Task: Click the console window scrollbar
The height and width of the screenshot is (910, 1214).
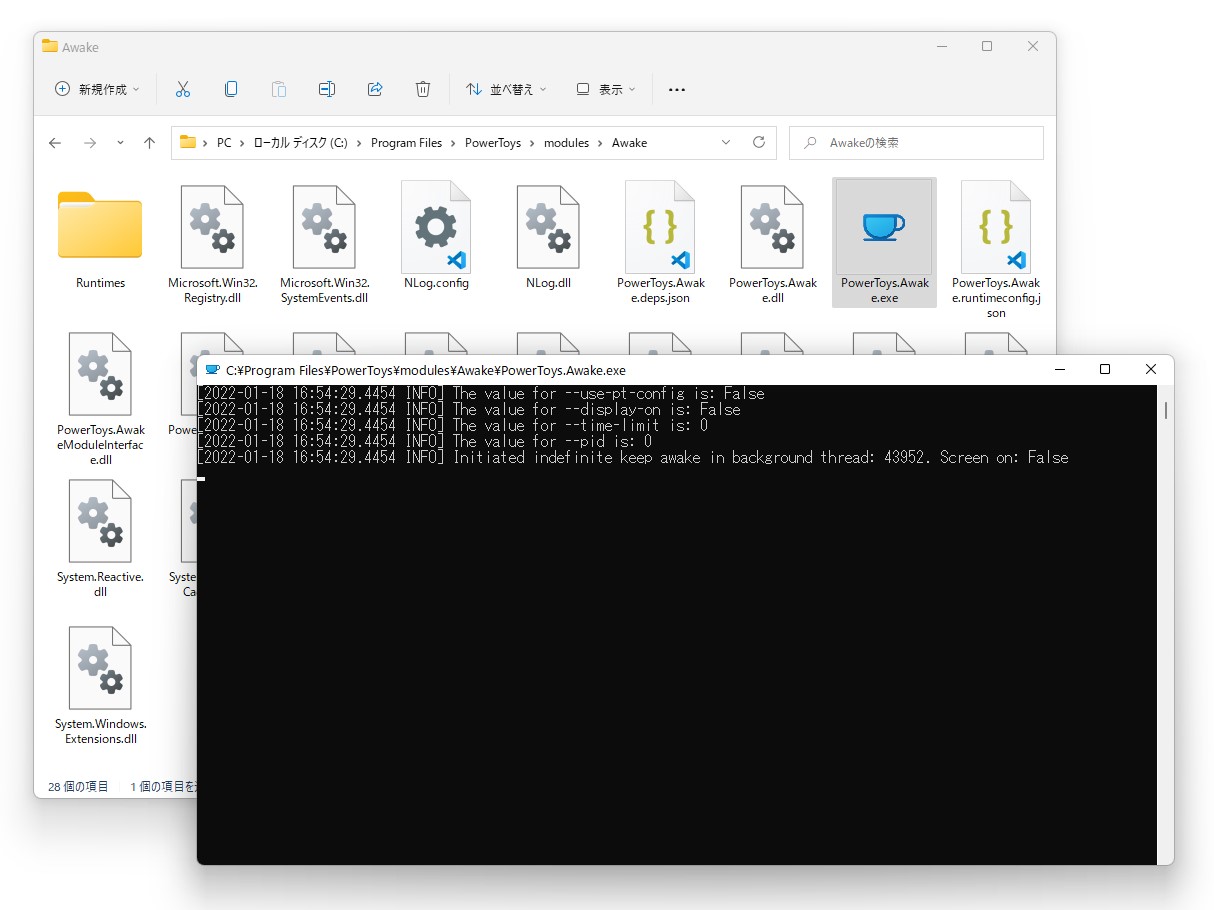Action: point(1164,410)
